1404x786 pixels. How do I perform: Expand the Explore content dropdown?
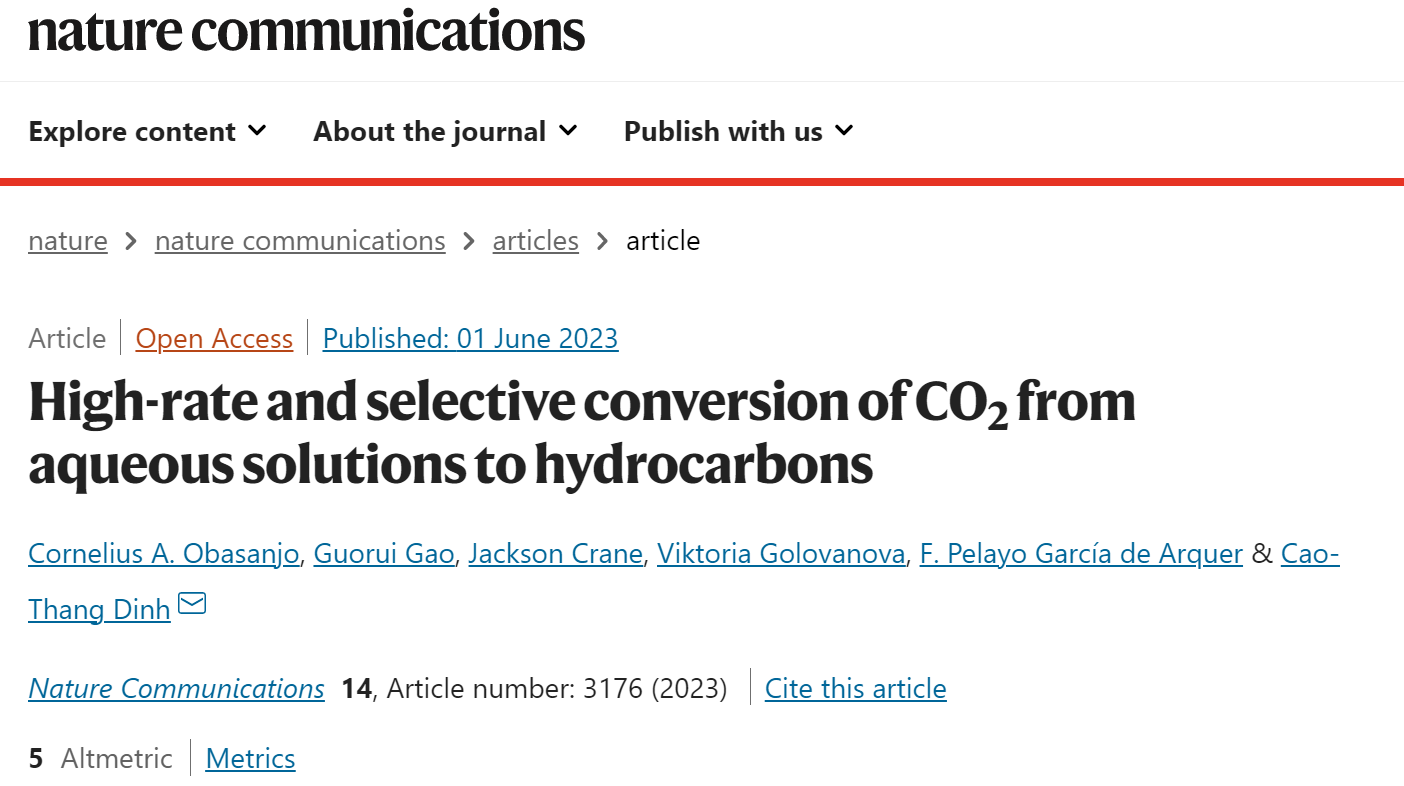(x=148, y=131)
